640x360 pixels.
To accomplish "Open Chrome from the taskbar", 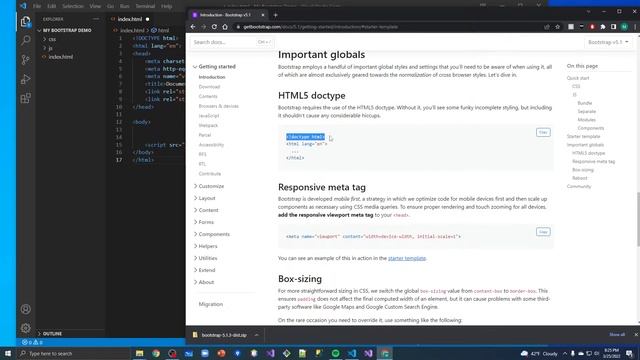I will pyautogui.click(x=156, y=353).
